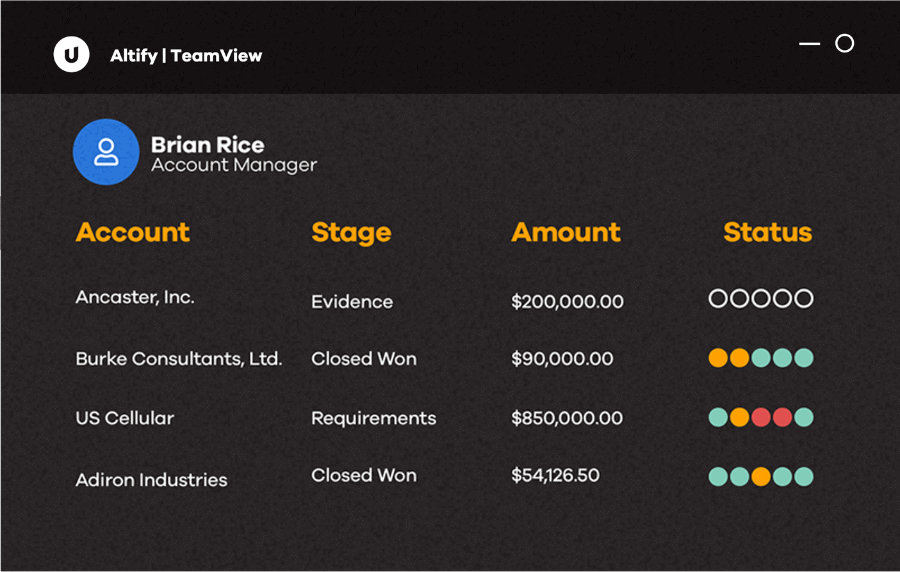Click the Altify logo icon
This screenshot has width=900, height=572.
point(71,55)
